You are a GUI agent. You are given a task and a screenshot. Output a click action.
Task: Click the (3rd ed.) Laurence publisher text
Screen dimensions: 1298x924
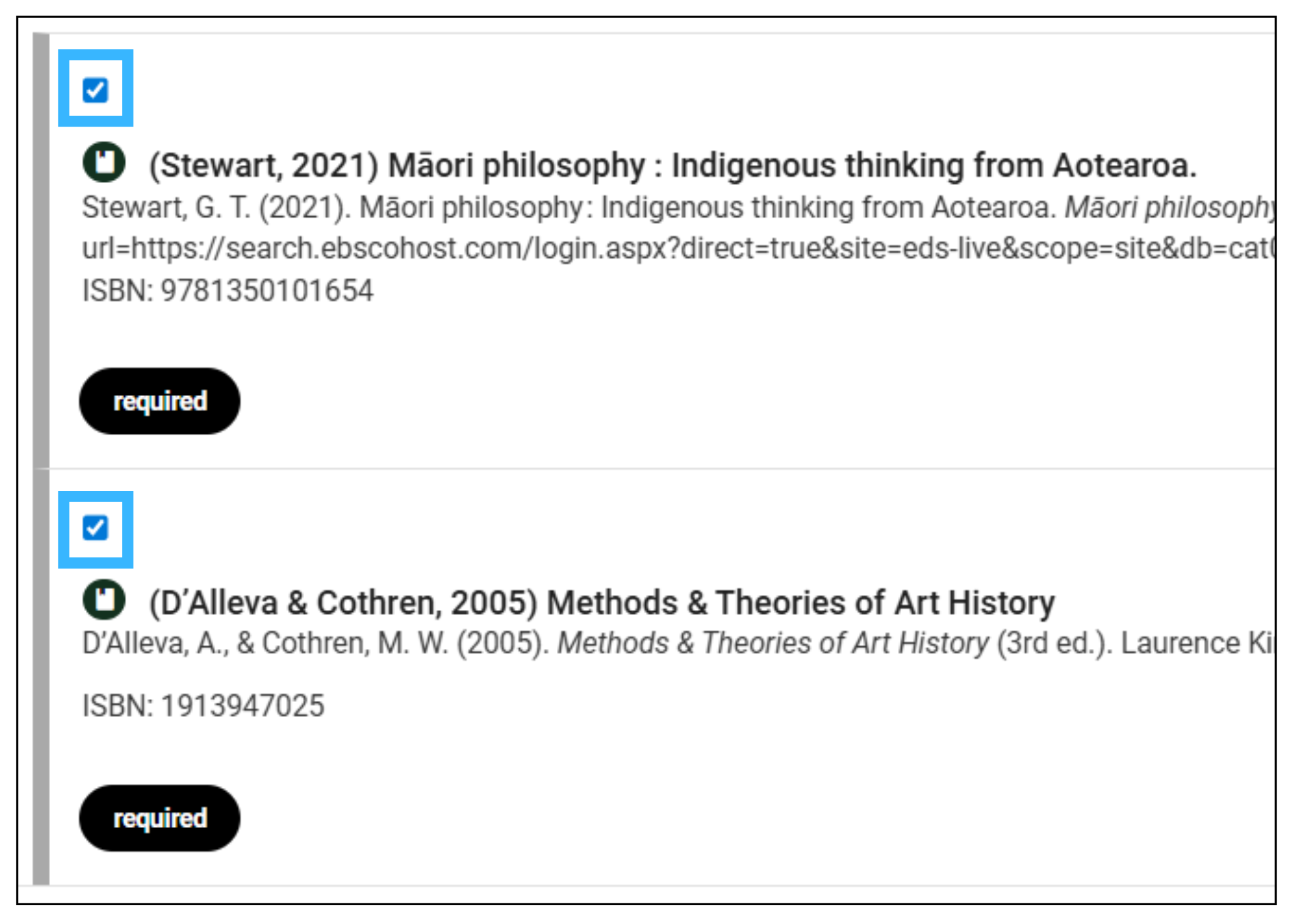pos(1136,643)
